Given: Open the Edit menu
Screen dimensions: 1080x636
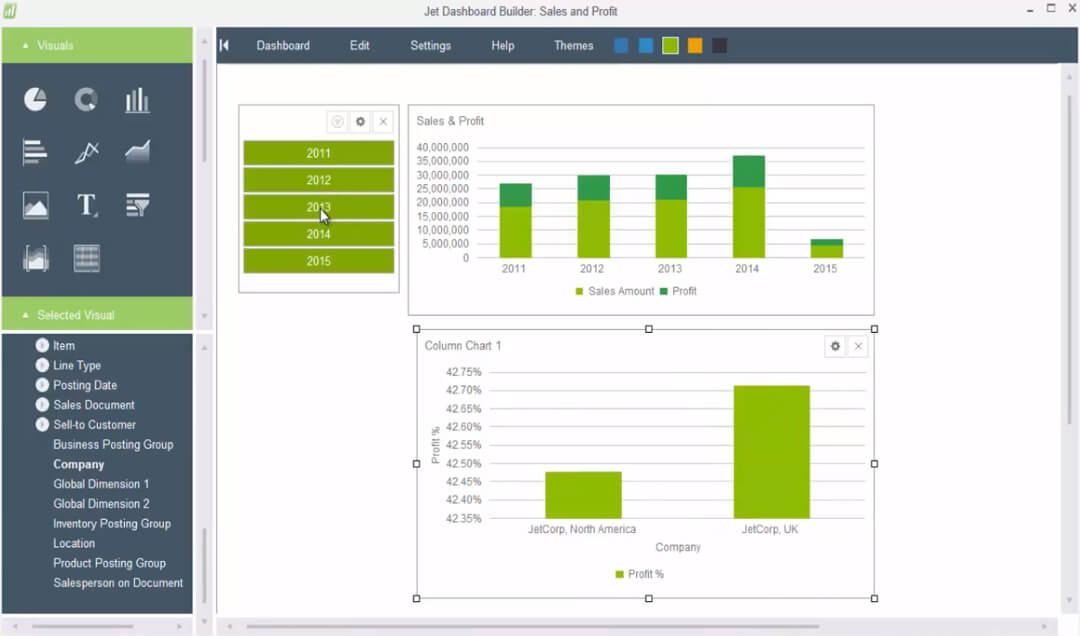Looking at the screenshot, I should click(x=360, y=45).
